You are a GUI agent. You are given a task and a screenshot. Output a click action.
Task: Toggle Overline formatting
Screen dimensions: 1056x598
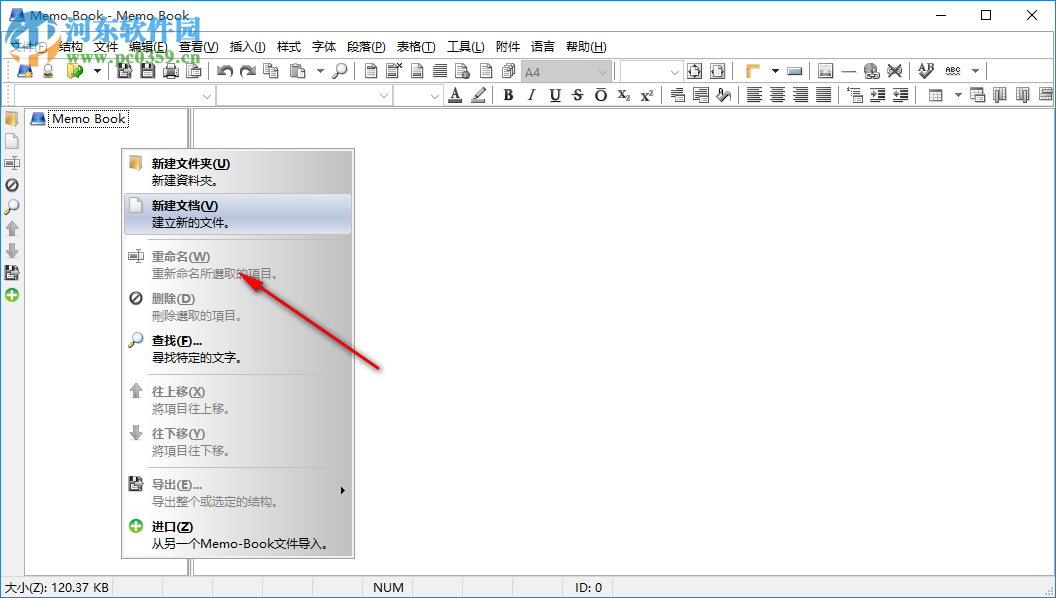tap(601, 95)
